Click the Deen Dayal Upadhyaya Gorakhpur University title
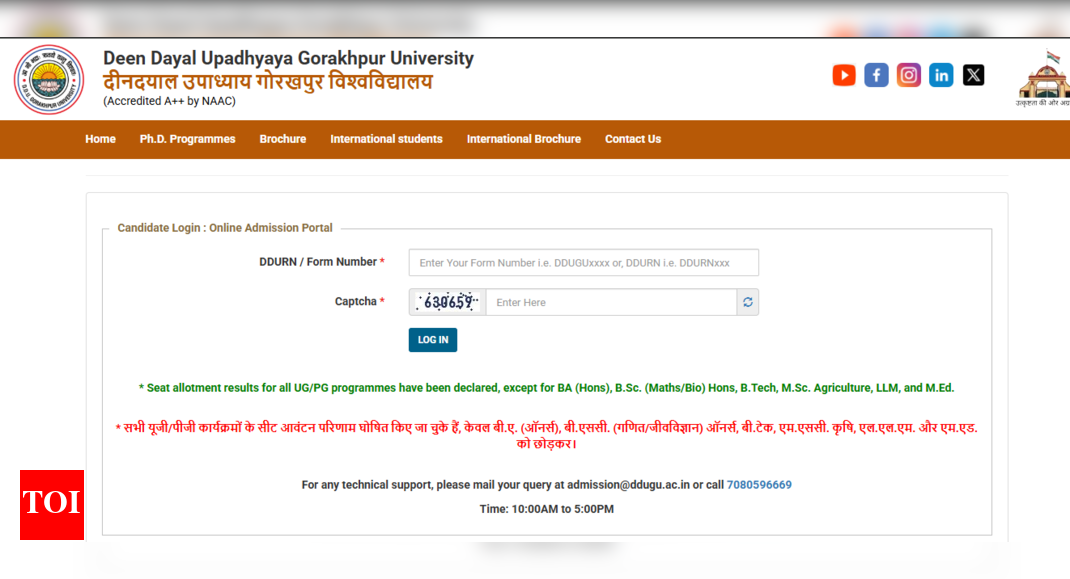 pyautogui.click(x=288, y=59)
